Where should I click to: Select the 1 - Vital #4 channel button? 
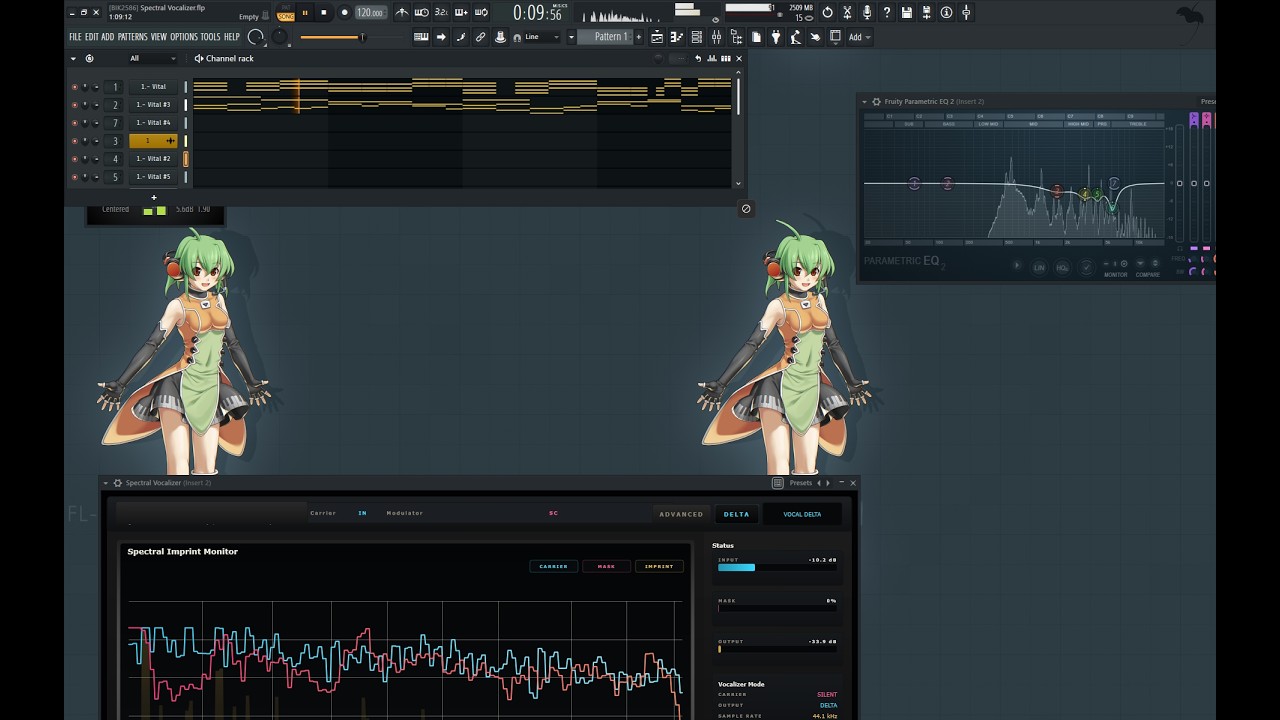153,123
